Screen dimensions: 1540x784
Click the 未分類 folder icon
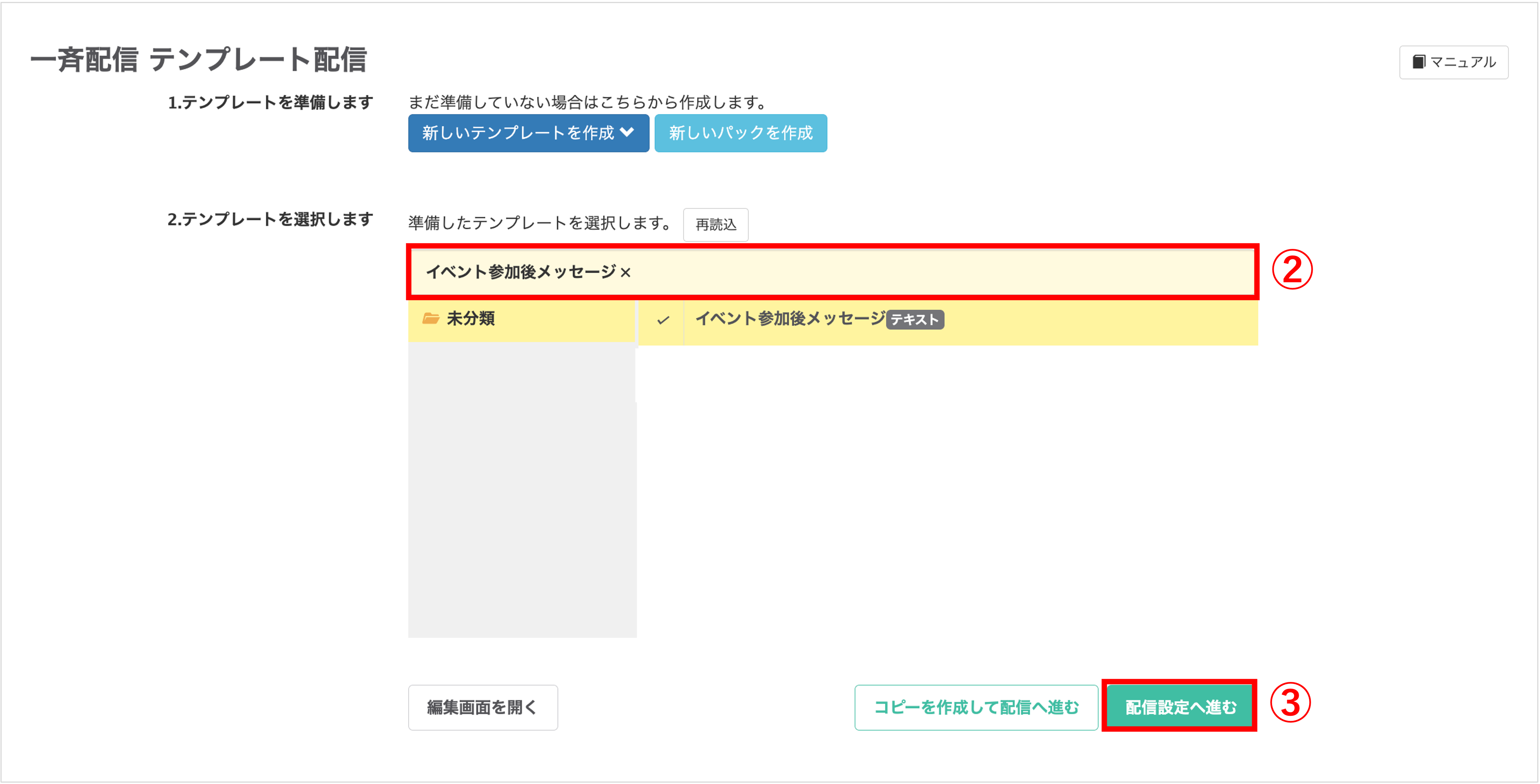point(430,319)
